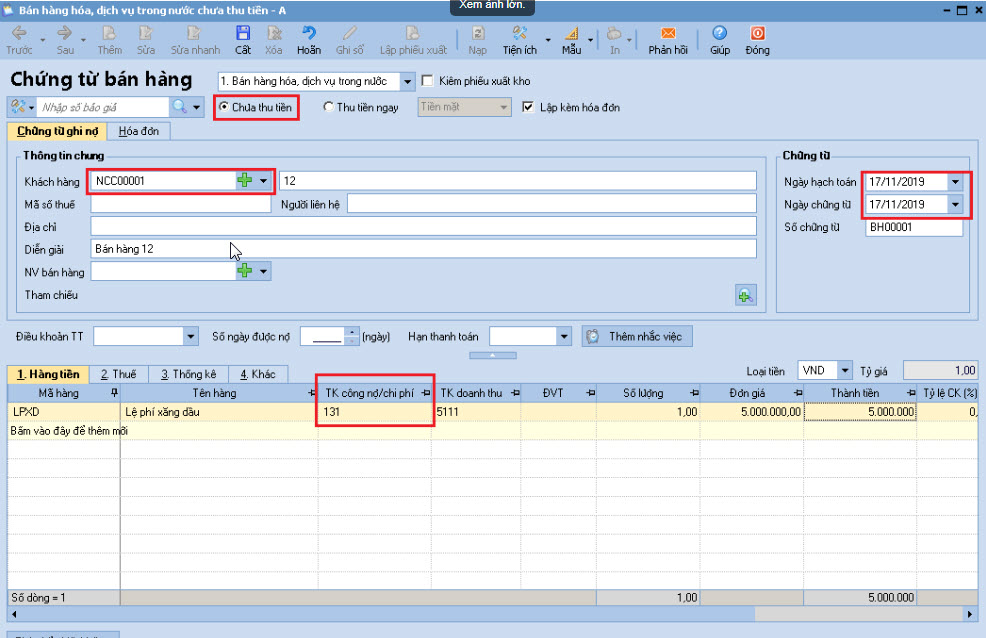This screenshot has height=638, width=986.
Task: Expand the NV bán hàng dropdown
Action: [263, 271]
